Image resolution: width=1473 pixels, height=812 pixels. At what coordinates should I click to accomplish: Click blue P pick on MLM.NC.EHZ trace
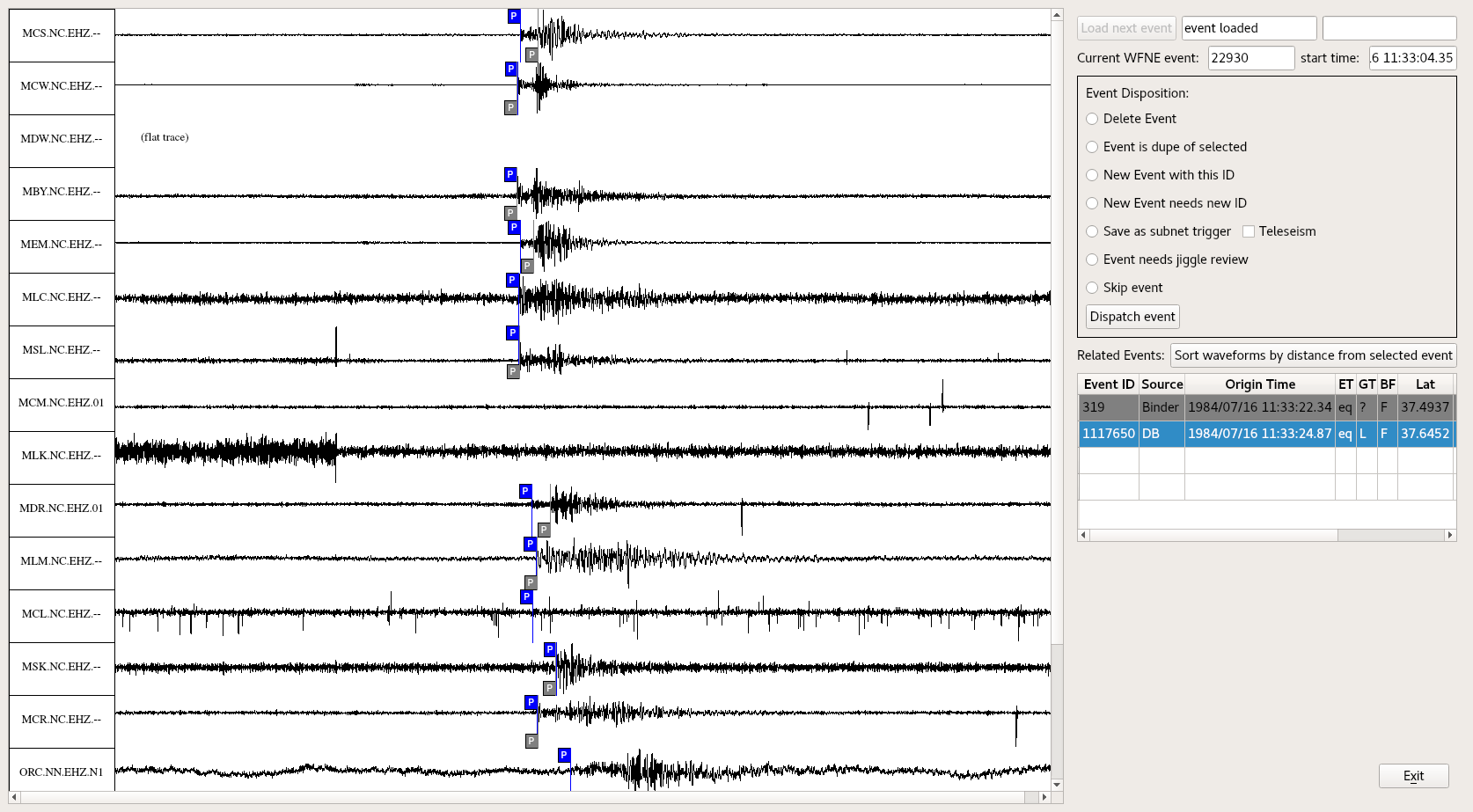coord(531,544)
